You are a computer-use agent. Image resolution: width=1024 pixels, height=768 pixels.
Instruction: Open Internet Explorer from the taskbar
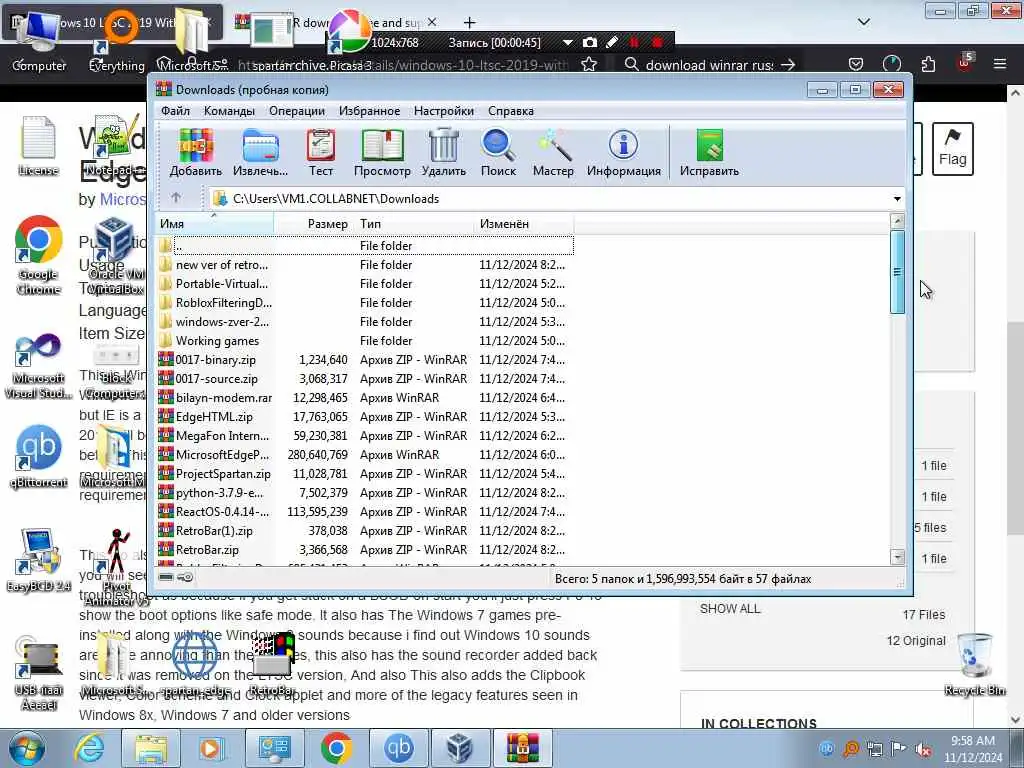tap(89, 748)
